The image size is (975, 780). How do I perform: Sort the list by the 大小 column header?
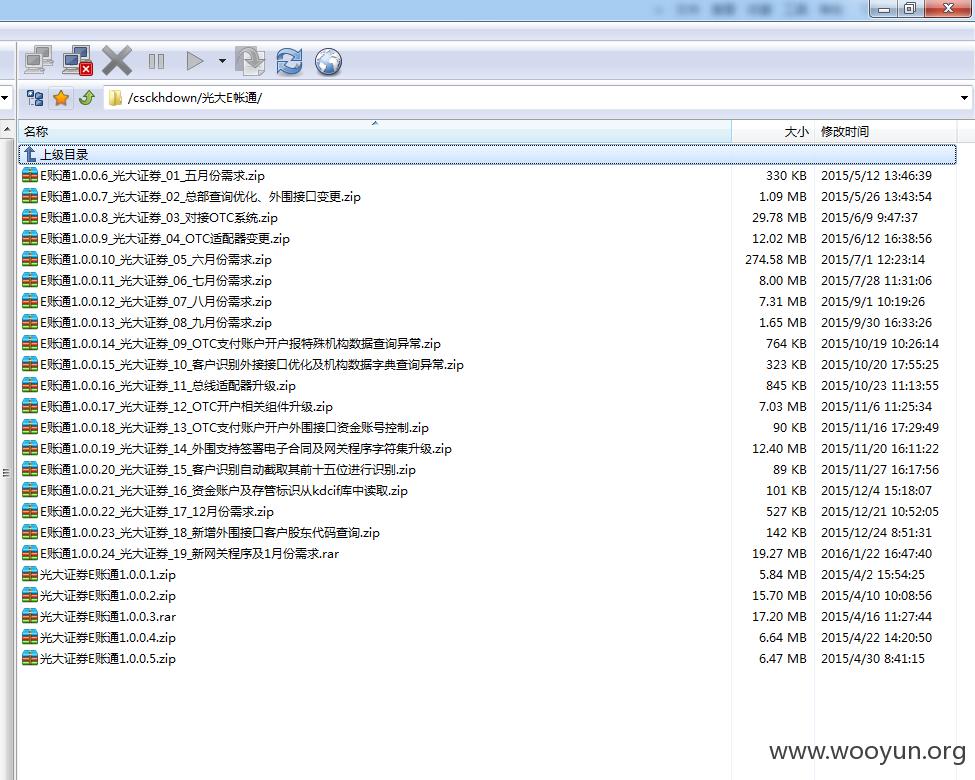click(773, 131)
